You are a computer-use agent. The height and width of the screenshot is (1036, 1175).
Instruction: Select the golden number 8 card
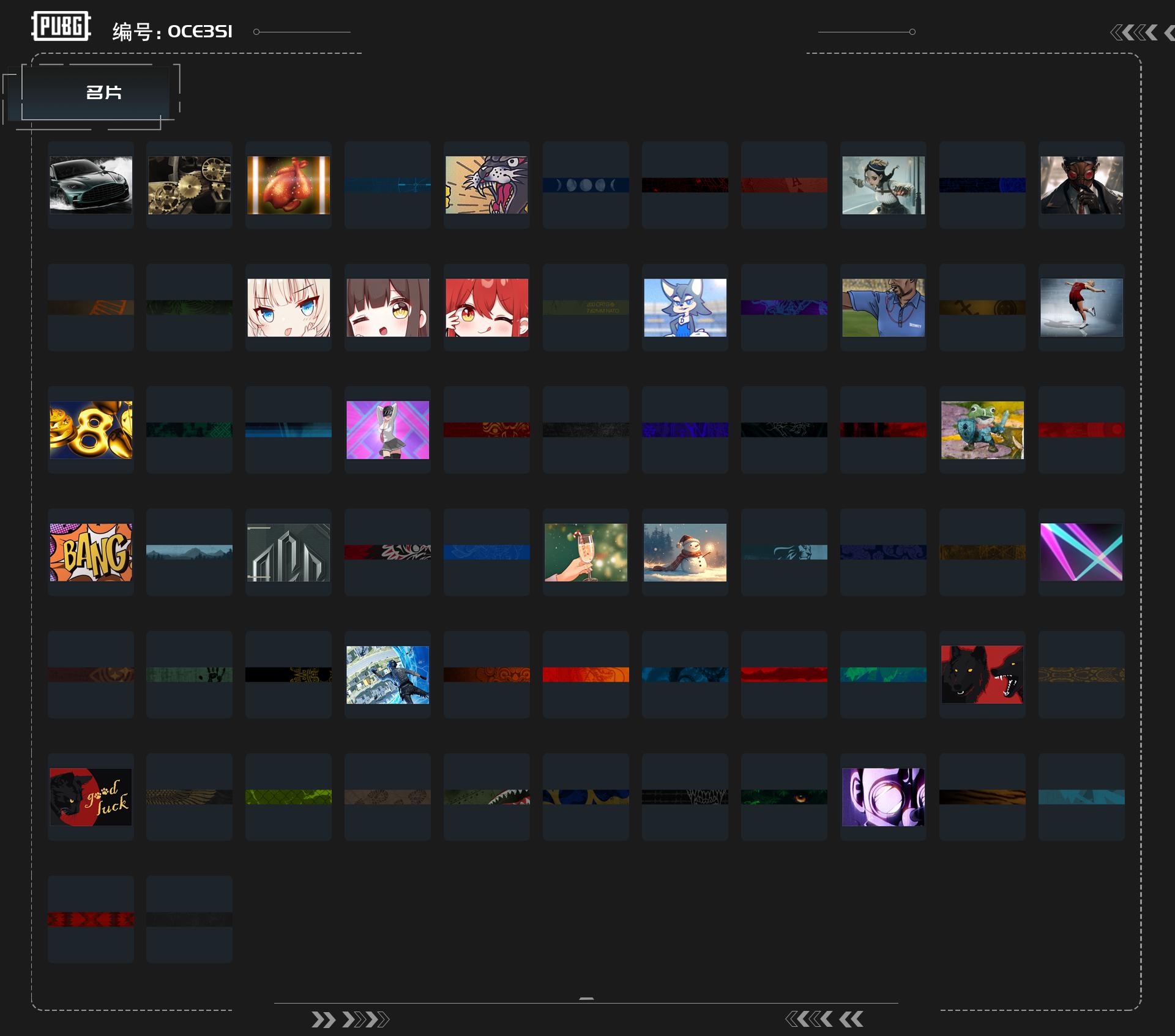91,430
